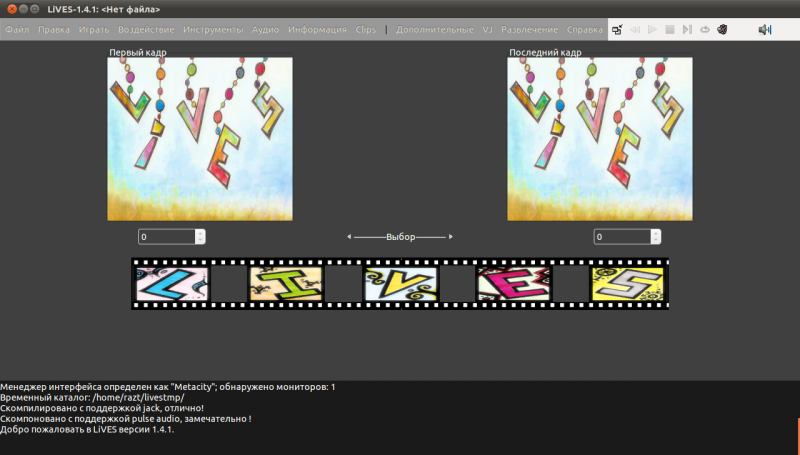
Task: Click the E frame in the filmstrip
Action: pos(514,284)
